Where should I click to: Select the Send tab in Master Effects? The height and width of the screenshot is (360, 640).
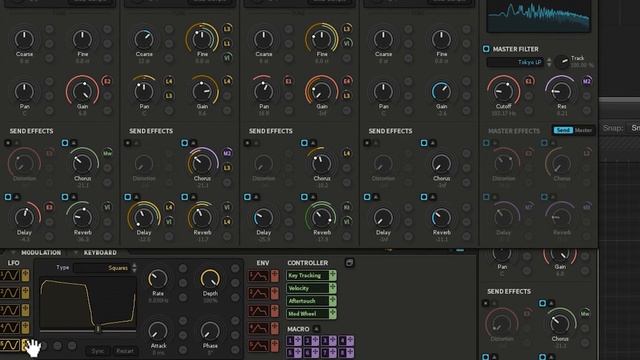[x=563, y=130]
